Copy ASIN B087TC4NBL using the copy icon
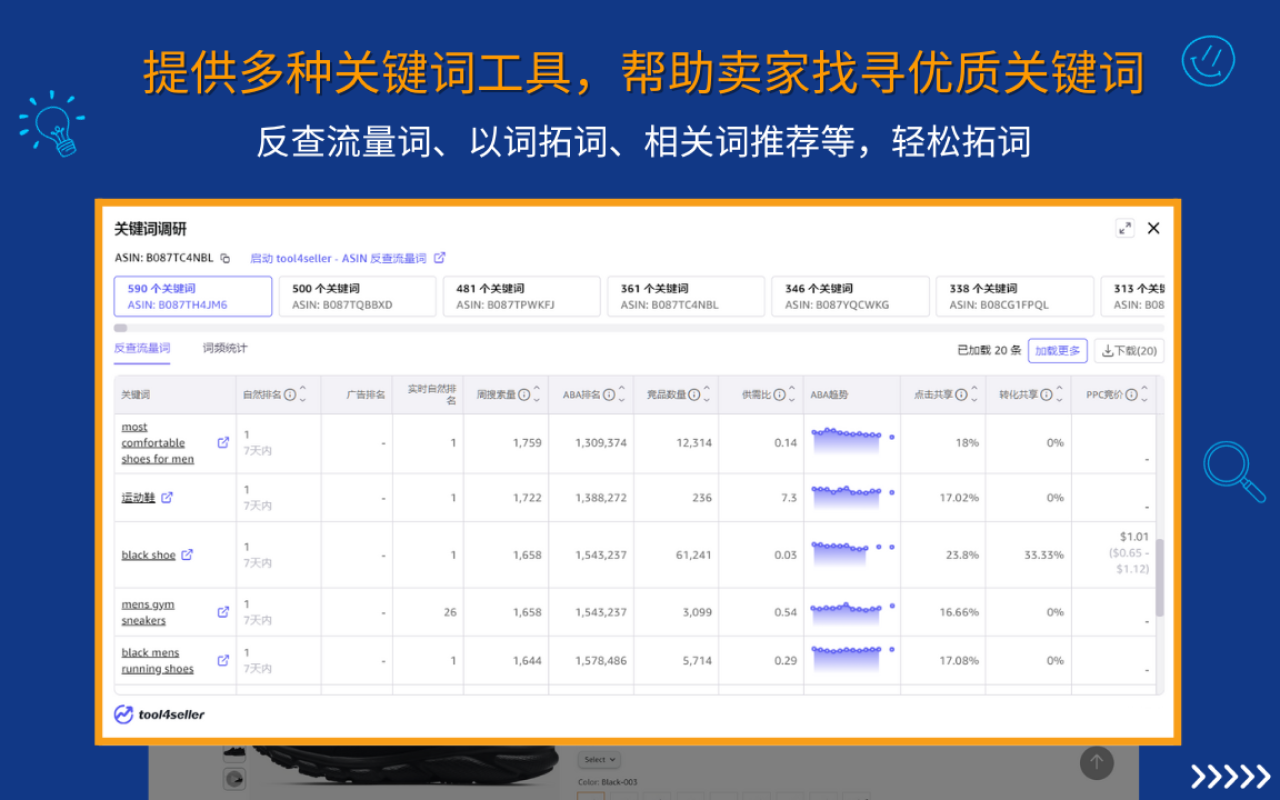Image resolution: width=1280 pixels, height=800 pixels. coord(225,257)
